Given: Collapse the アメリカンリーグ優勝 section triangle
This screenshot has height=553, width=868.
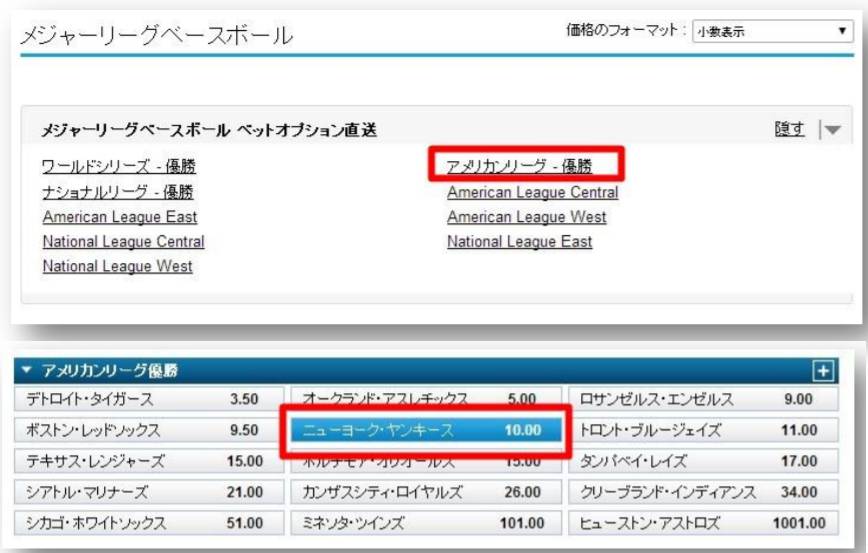Looking at the screenshot, I should tap(27, 370).
